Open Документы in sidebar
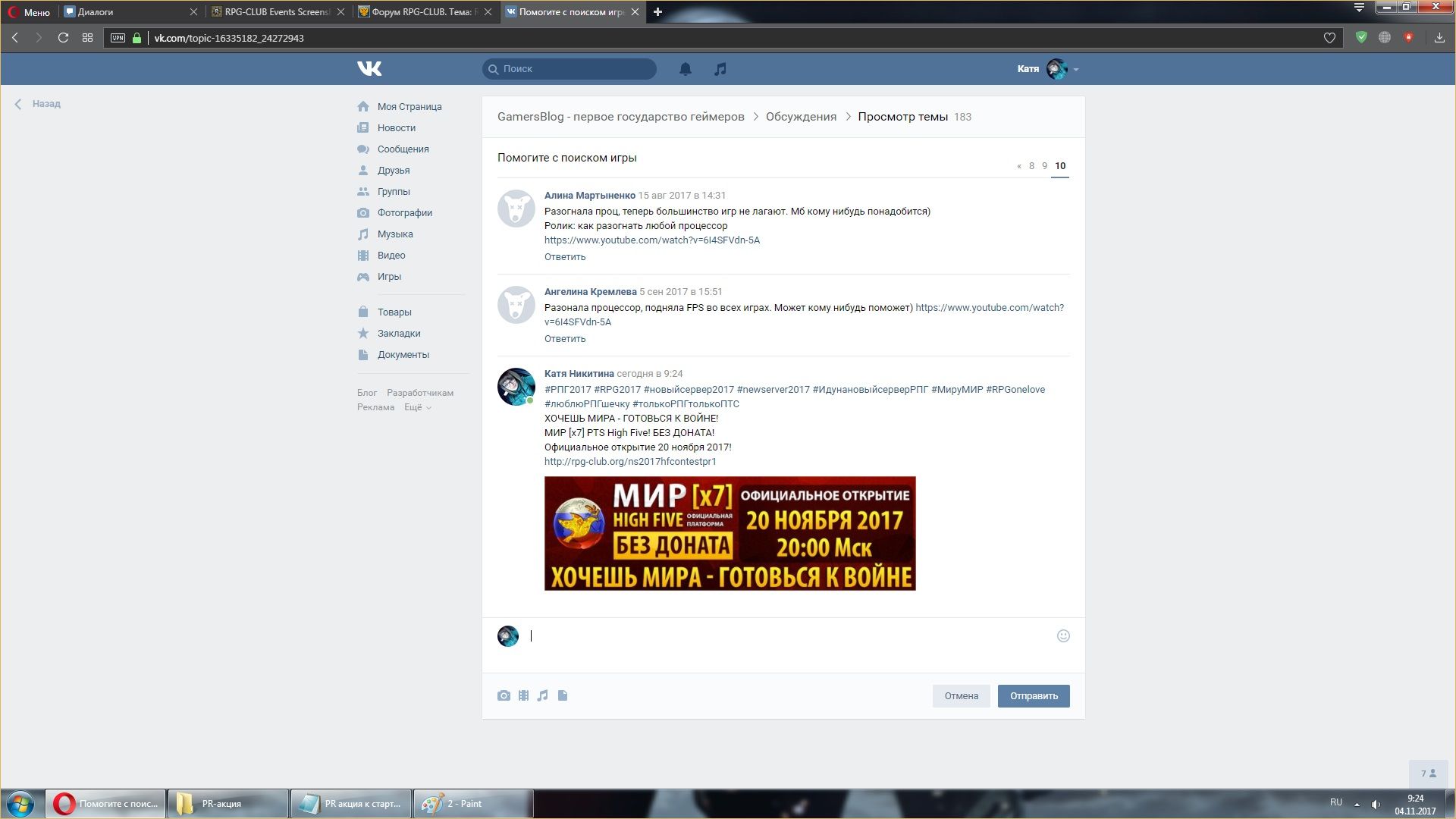The height and width of the screenshot is (819, 1456). (x=403, y=355)
